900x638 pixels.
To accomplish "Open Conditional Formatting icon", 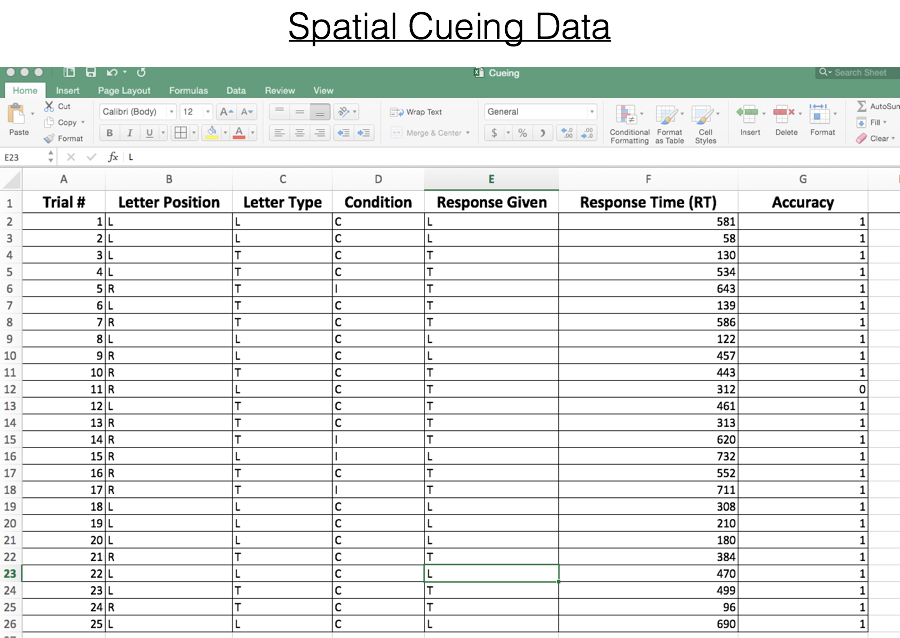I will pyautogui.click(x=626, y=115).
